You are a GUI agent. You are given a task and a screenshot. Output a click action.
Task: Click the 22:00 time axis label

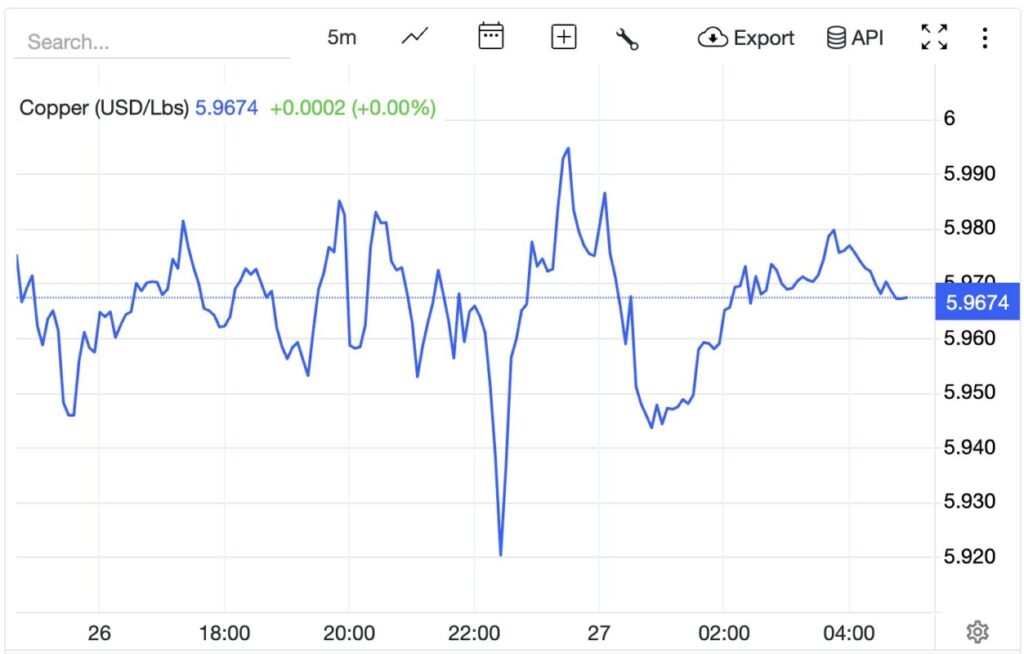click(x=475, y=633)
